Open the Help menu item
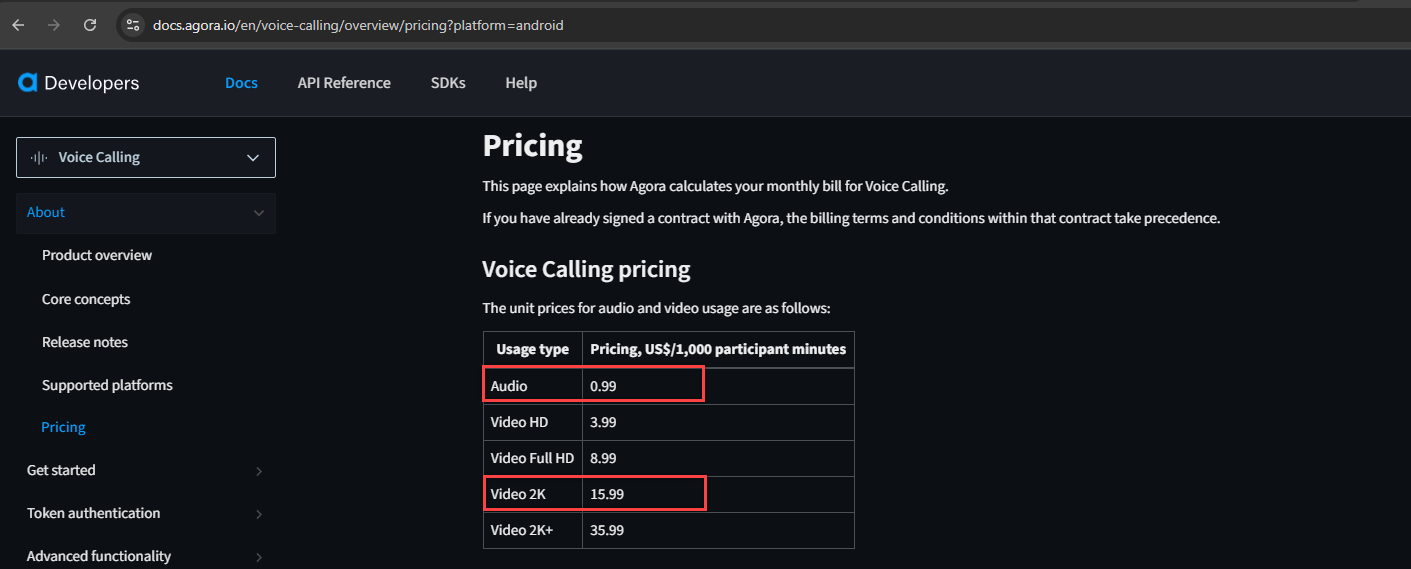Screen dimensions: 1411x569 coord(521,83)
